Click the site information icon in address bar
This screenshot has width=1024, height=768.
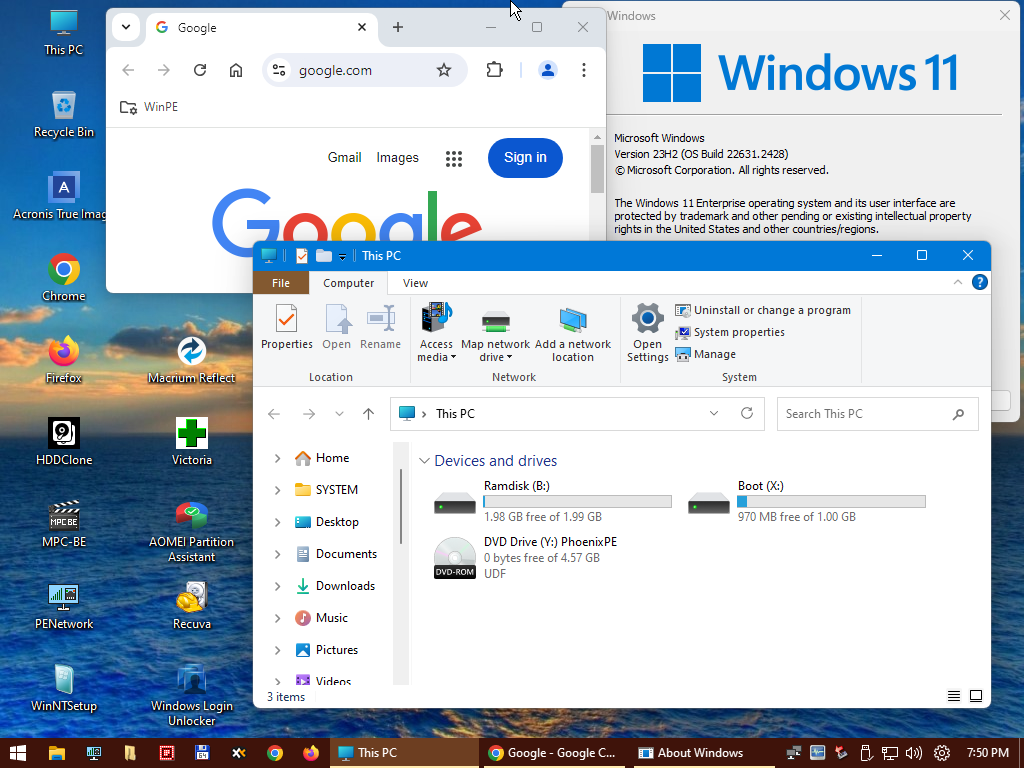[x=280, y=70]
